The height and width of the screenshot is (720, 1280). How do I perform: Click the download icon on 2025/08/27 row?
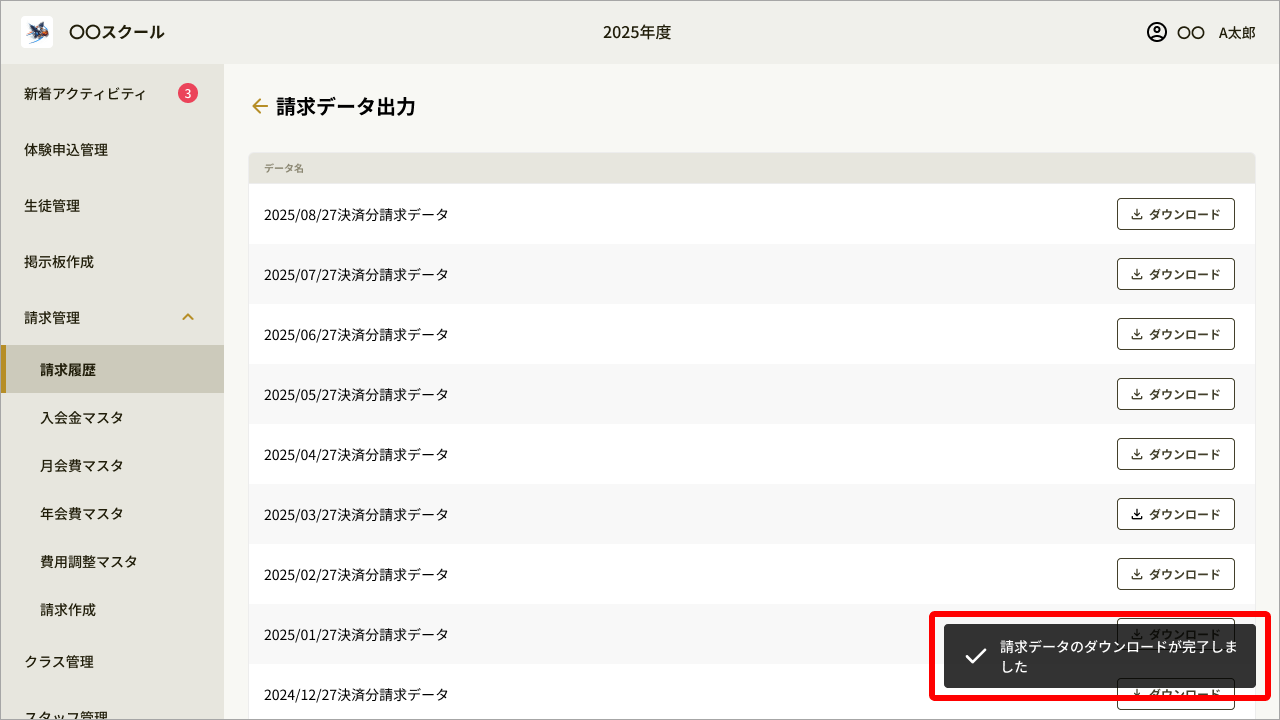tap(1135, 213)
